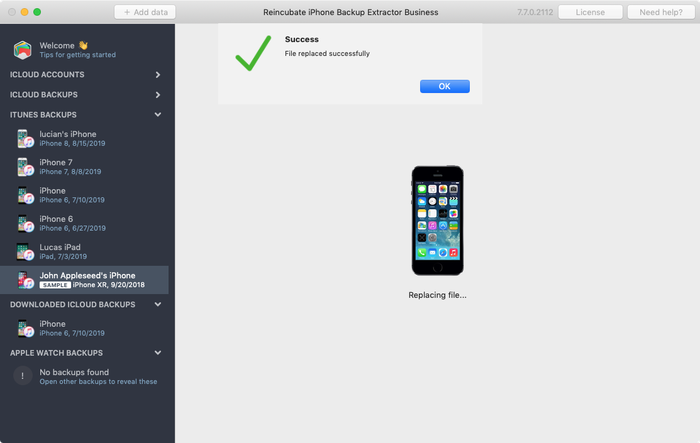Screen dimensions: 700x443
Task: Click the ICLOUD ACCOUNTS heading
Action: pos(47,75)
